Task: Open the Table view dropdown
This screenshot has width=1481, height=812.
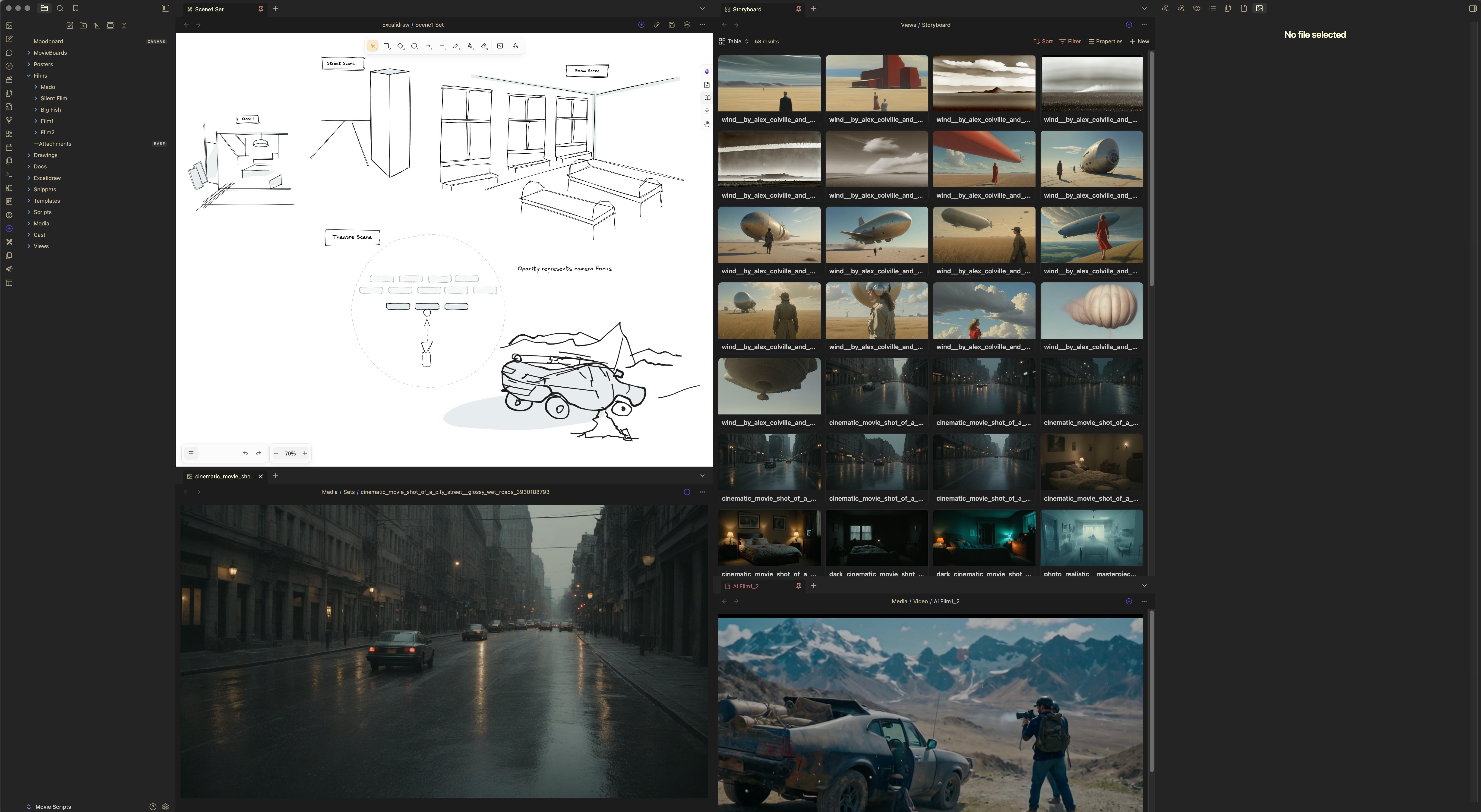Action: 734,41
